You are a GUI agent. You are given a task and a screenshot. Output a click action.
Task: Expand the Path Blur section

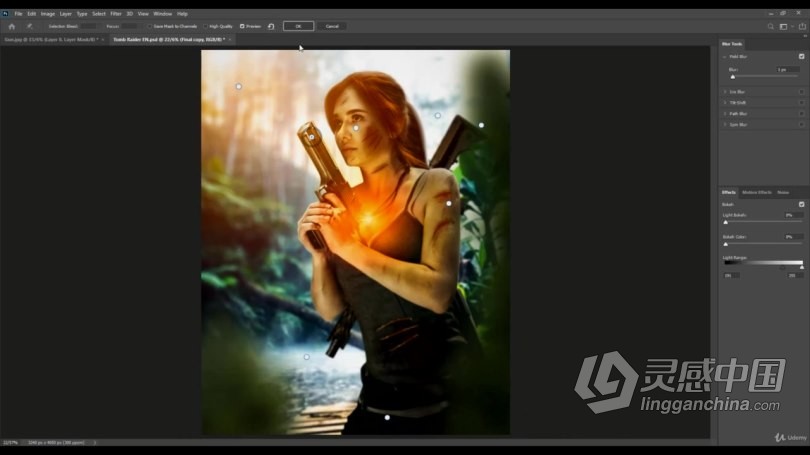pyautogui.click(x=725, y=114)
